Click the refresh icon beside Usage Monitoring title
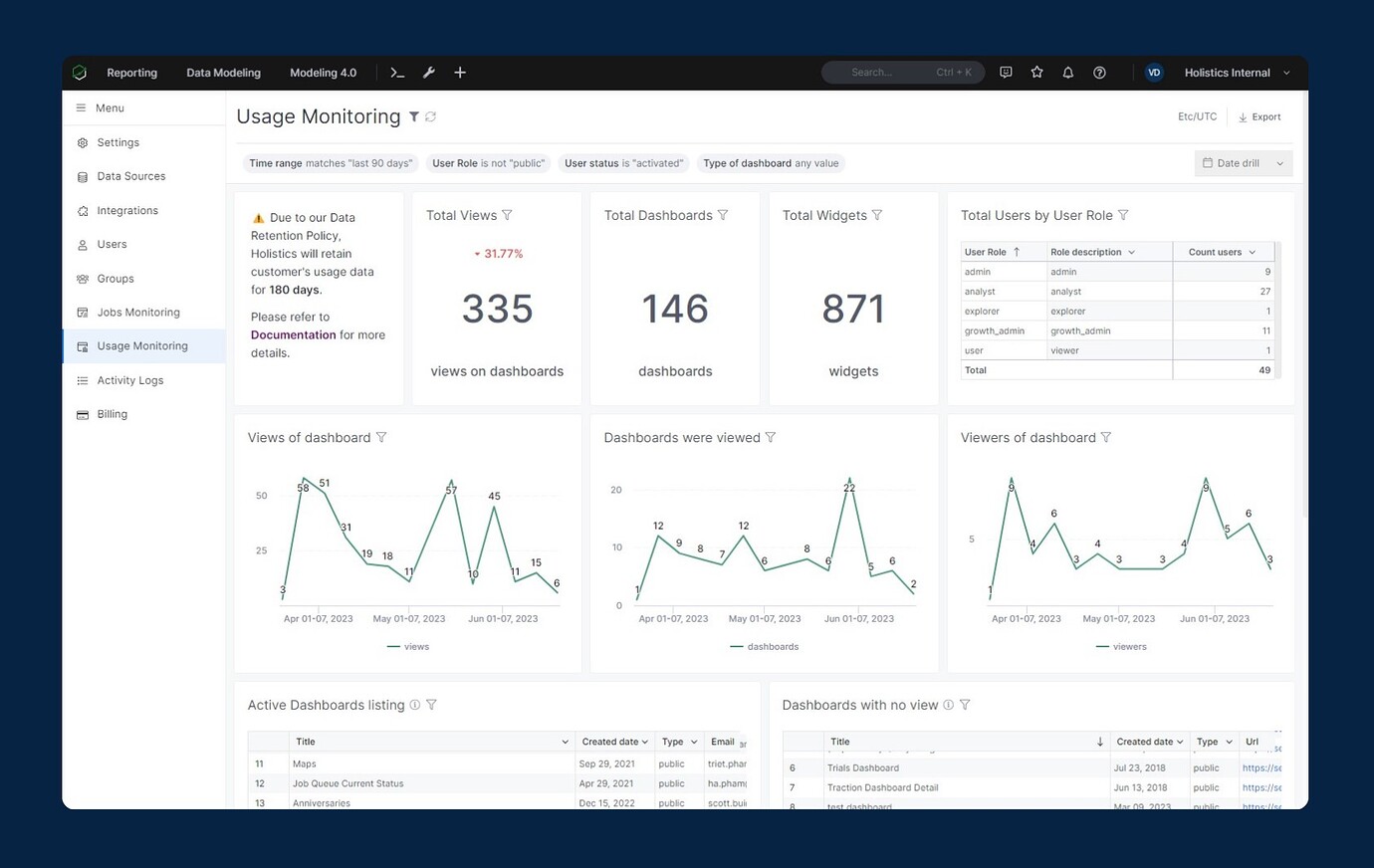This screenshot has width=1374, height=868. pyautogui.click(x=430, y=116)
